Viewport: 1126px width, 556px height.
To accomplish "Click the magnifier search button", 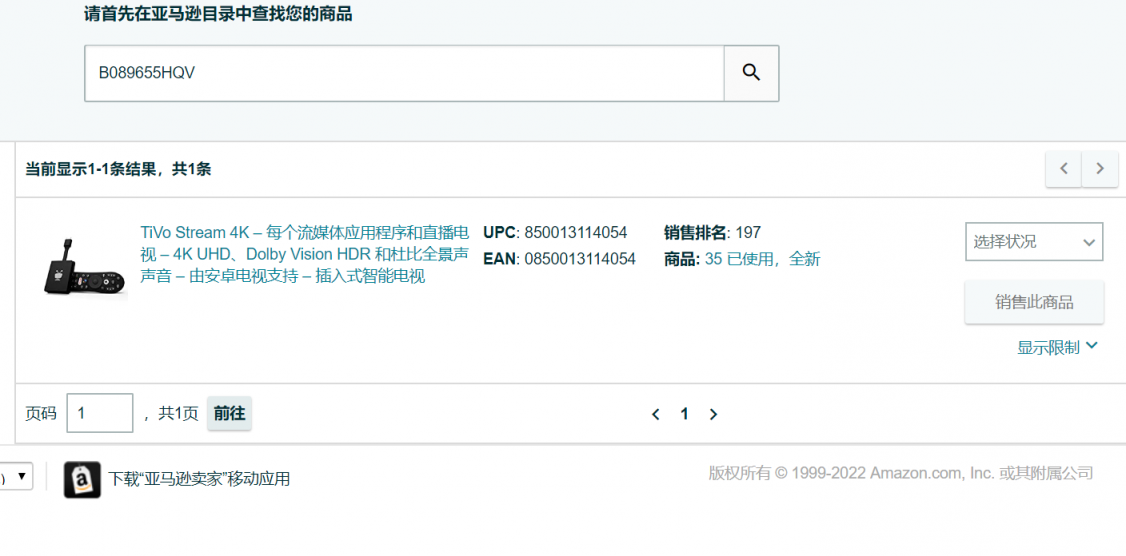I will 751,73.
